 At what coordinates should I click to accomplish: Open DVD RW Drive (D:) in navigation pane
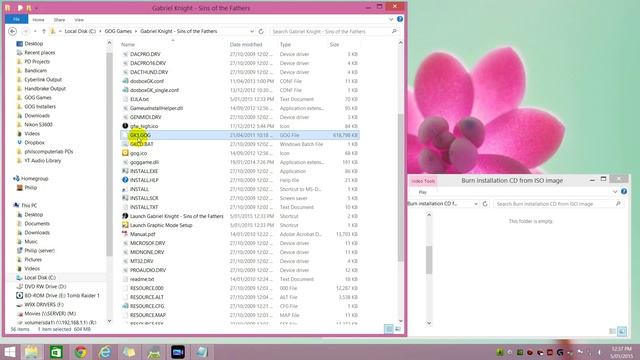click(x=45, y=287)
